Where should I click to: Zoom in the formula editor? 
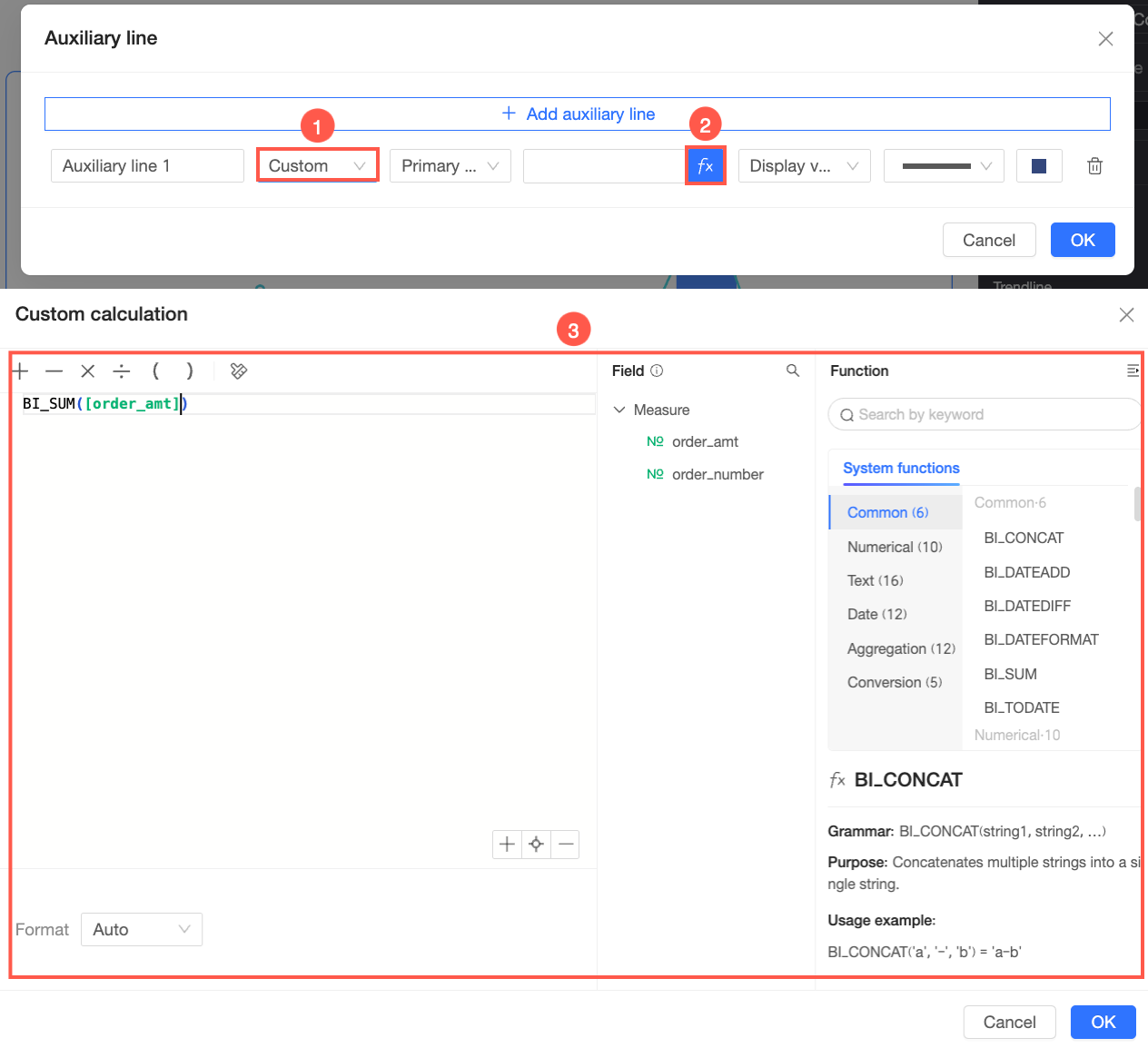tap(507, 845)
